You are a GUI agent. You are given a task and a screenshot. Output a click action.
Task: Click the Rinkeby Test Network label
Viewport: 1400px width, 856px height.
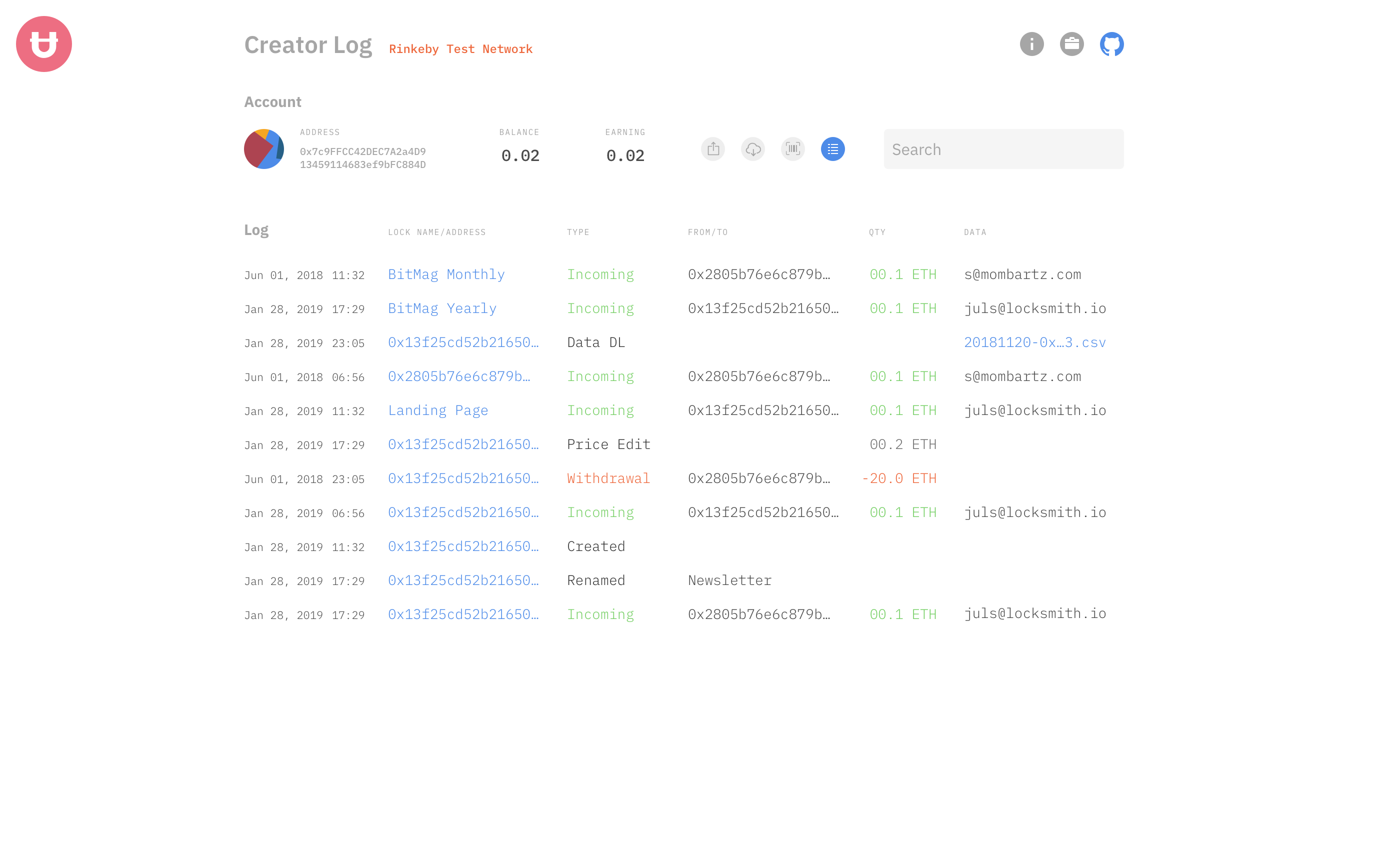460,49
